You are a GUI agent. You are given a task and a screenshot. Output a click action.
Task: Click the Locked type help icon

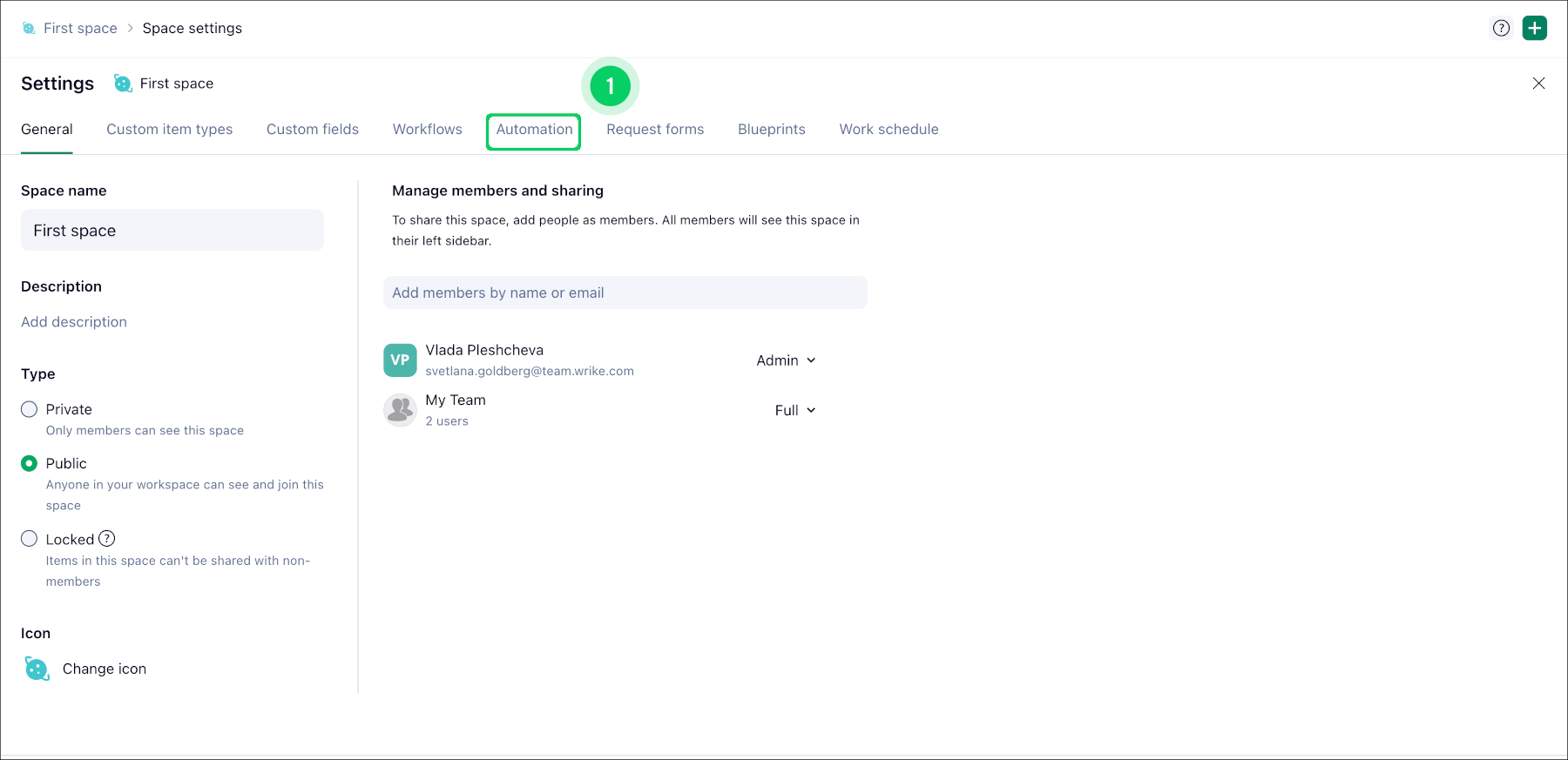point(107,539)
